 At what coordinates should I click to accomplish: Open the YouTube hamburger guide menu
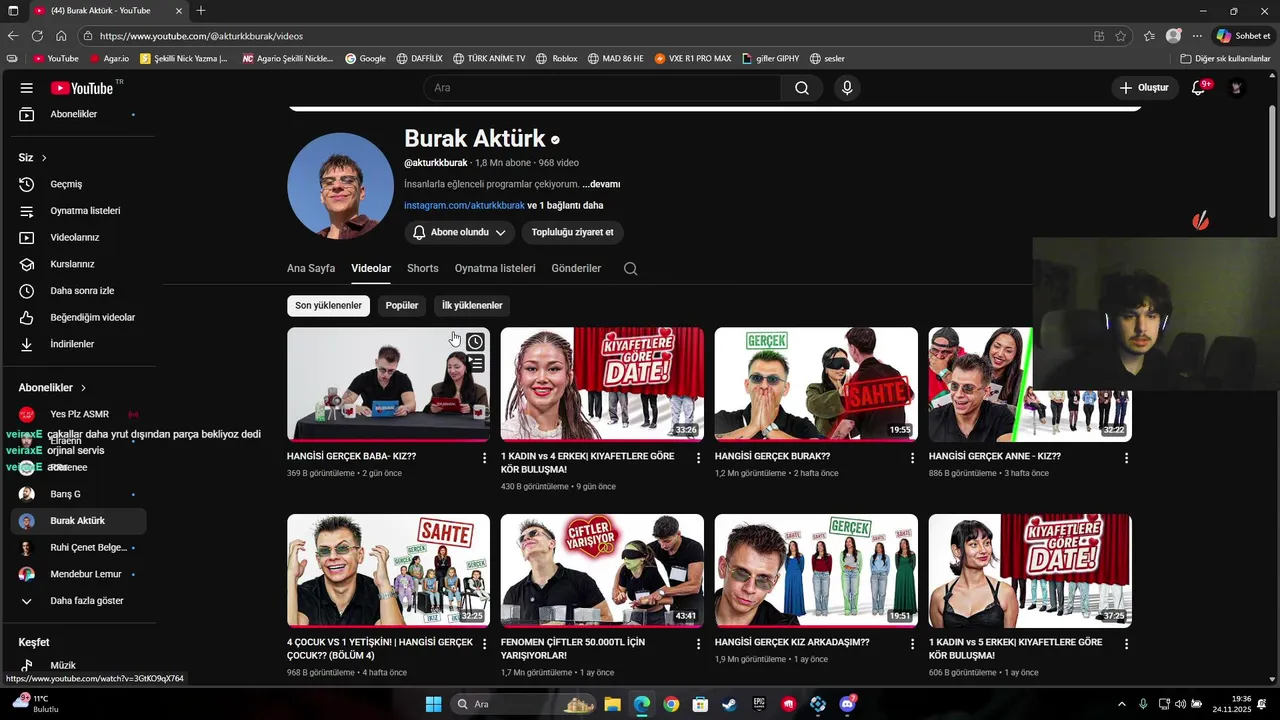pyautogui.click(x=27, y=88)
